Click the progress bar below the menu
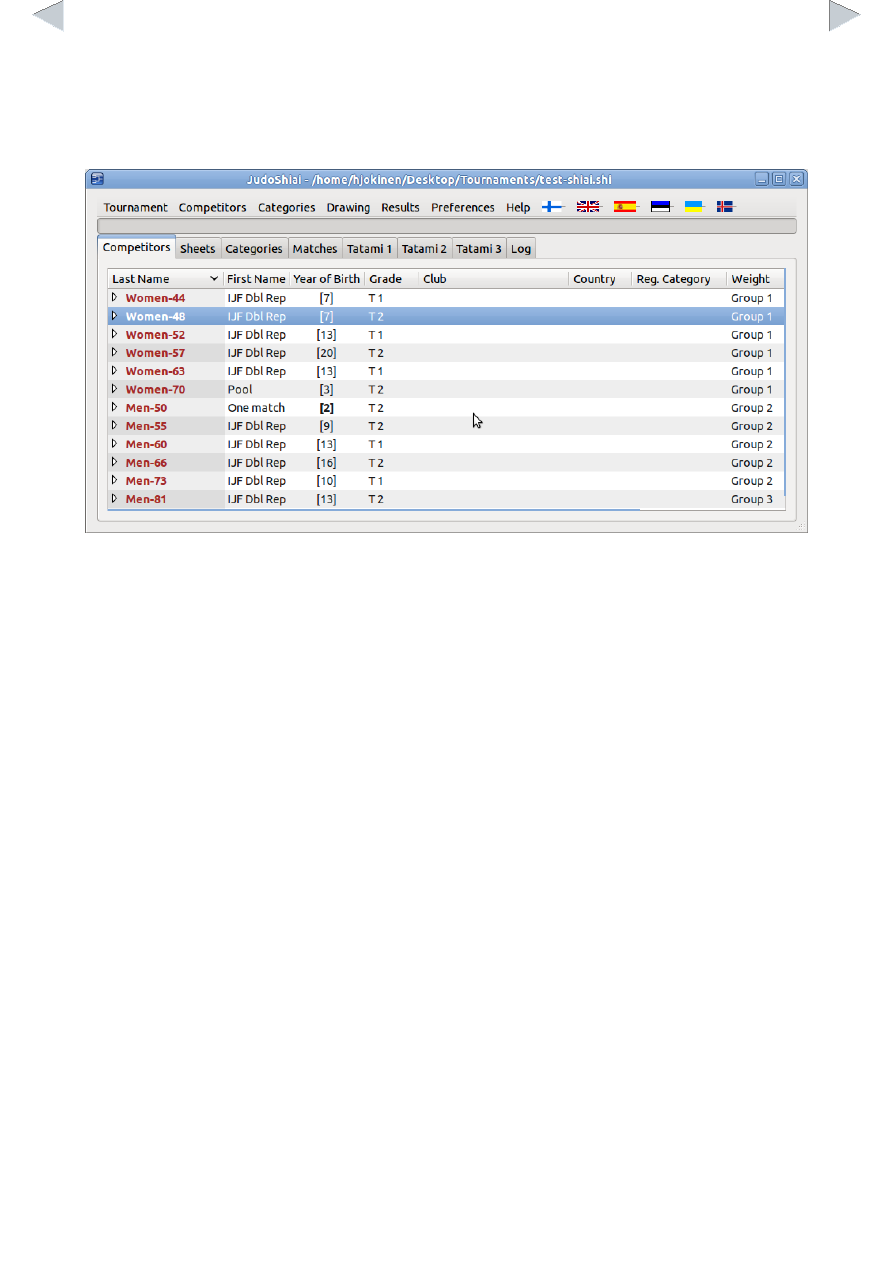 point(446,226)
